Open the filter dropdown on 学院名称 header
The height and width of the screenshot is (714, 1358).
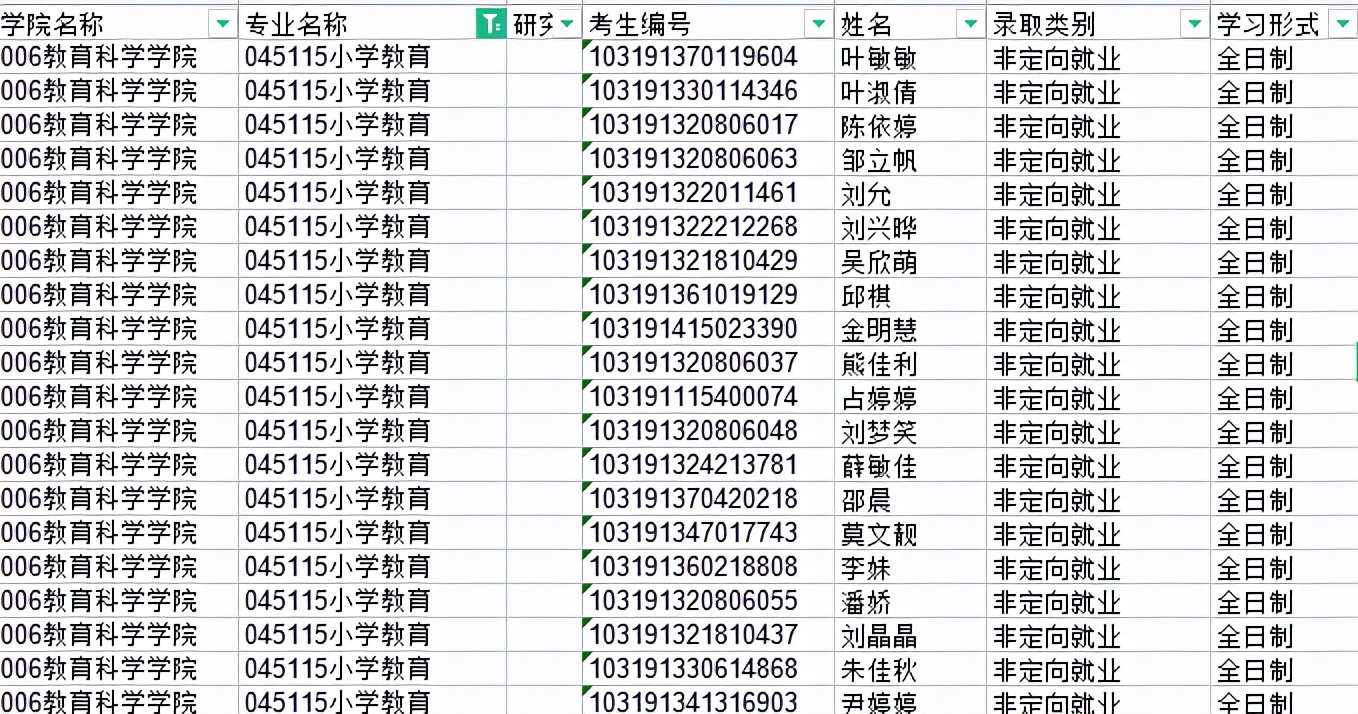tap(223, 23)
